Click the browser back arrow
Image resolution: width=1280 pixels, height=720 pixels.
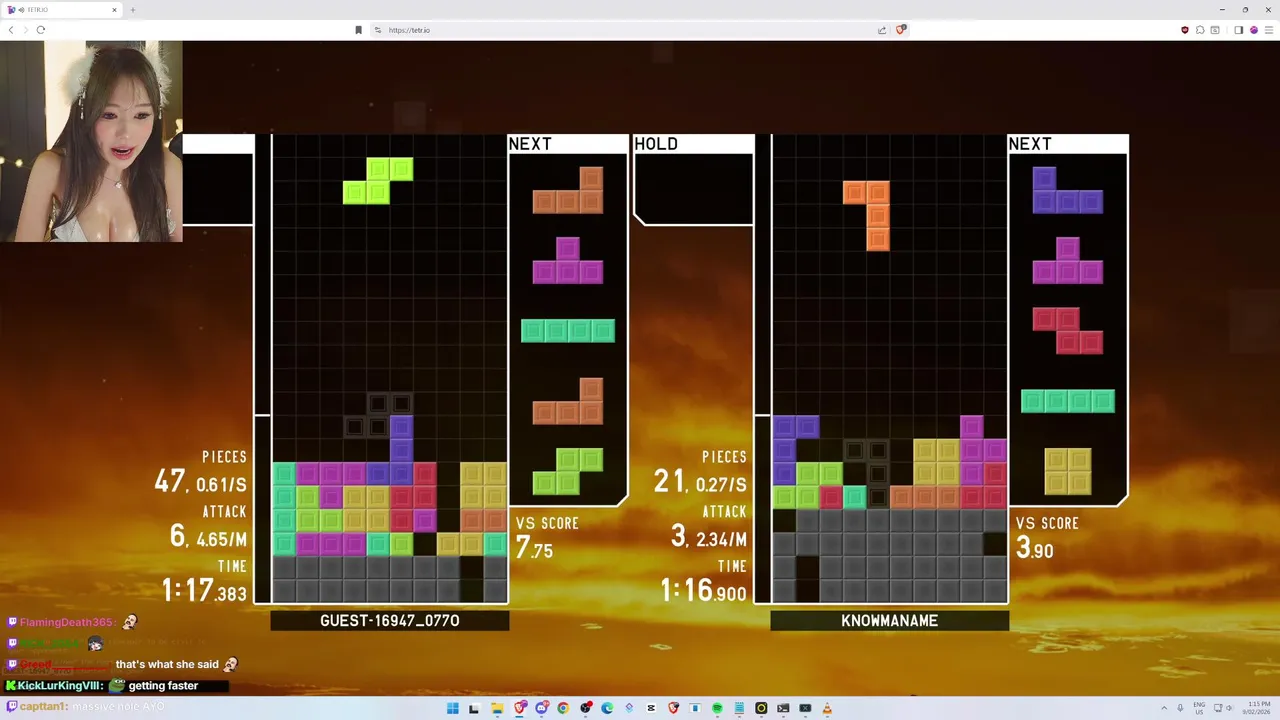tap(11, 30)
